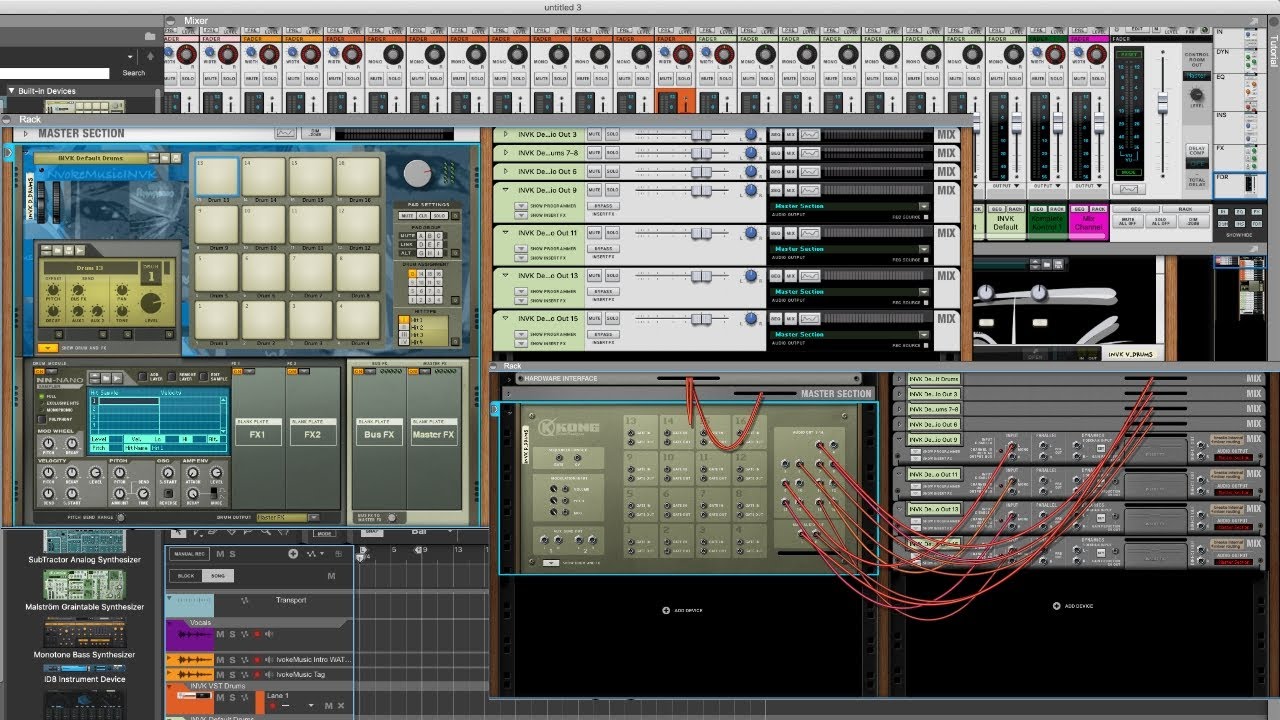This screenshot has height=720, width=1280.
Task: Select INVK Default mixer channel label
Action: pyautogui.click(x=1006, y=222)
